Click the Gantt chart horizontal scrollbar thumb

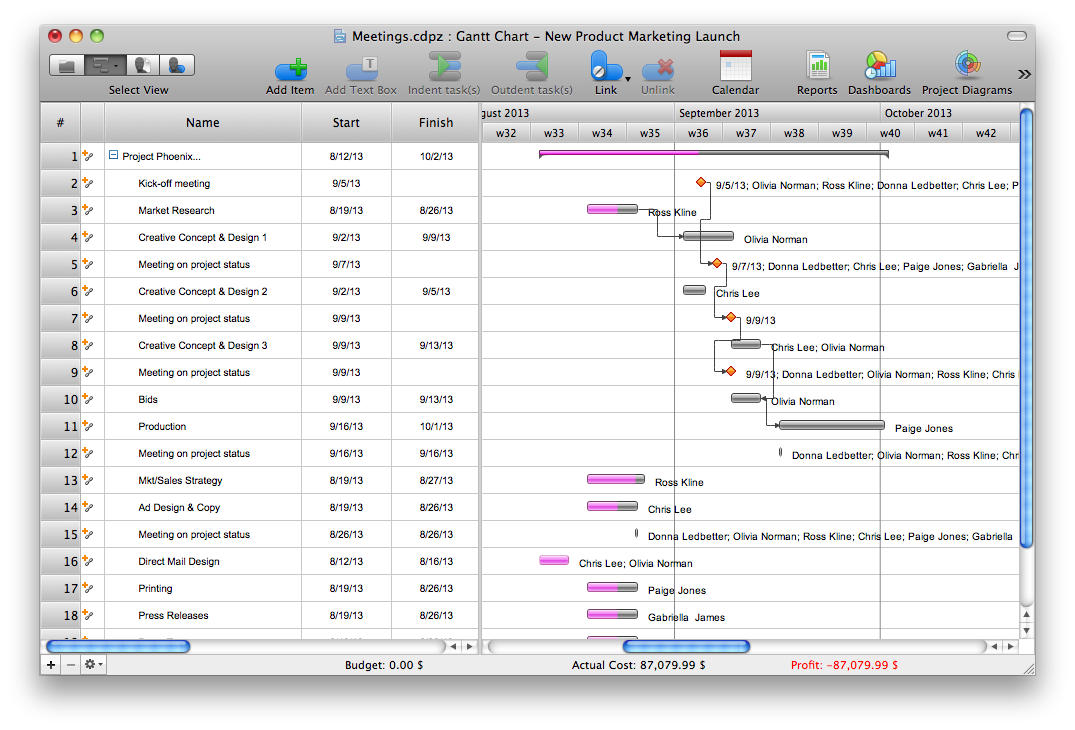pos(685,647)
